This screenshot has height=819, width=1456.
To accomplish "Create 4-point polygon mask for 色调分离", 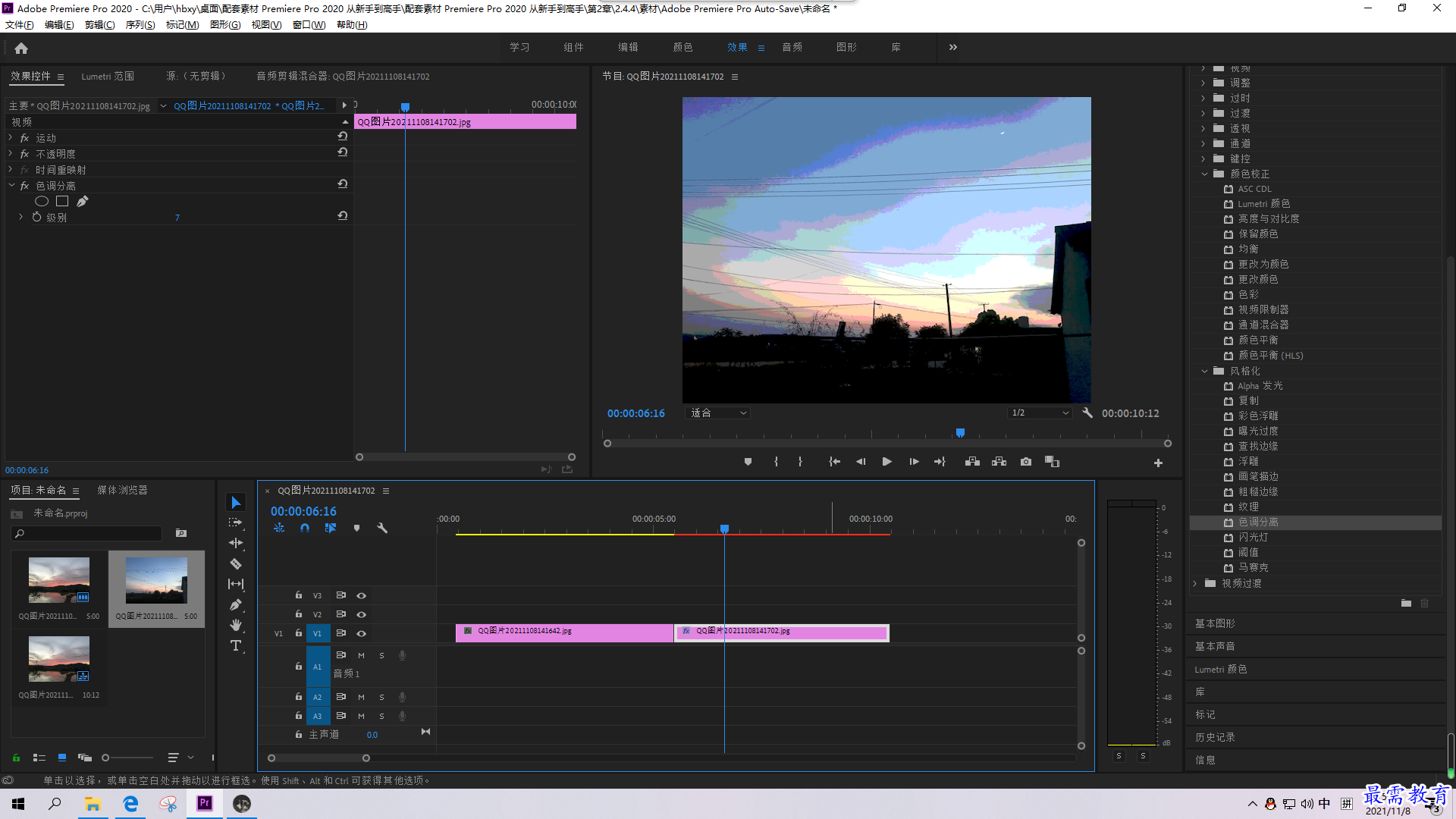I will [62, 201].
